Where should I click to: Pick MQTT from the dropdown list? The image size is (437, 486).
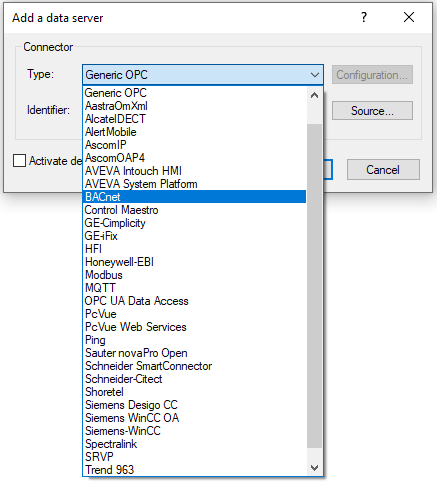point(195,288)
